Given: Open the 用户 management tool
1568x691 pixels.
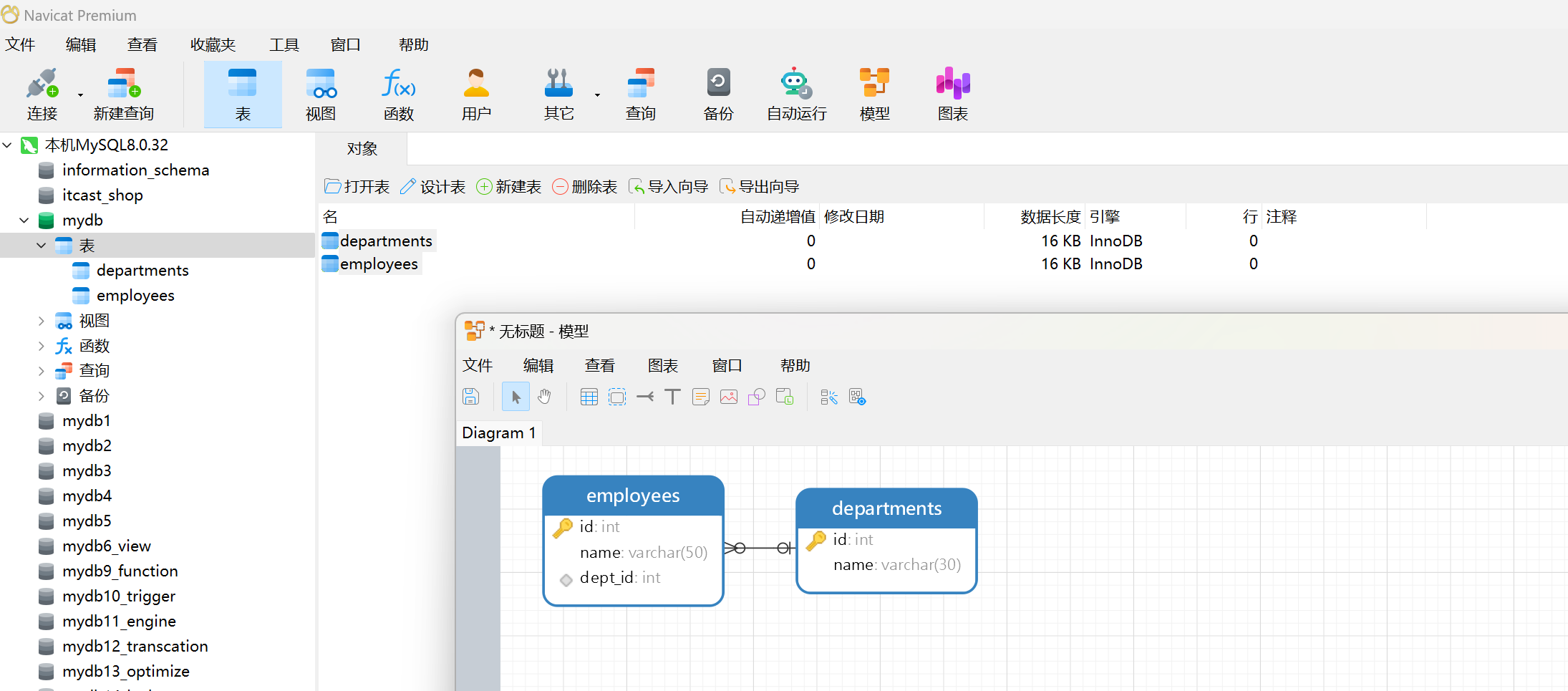Looking at the screenshot, I should coord(476,93).
